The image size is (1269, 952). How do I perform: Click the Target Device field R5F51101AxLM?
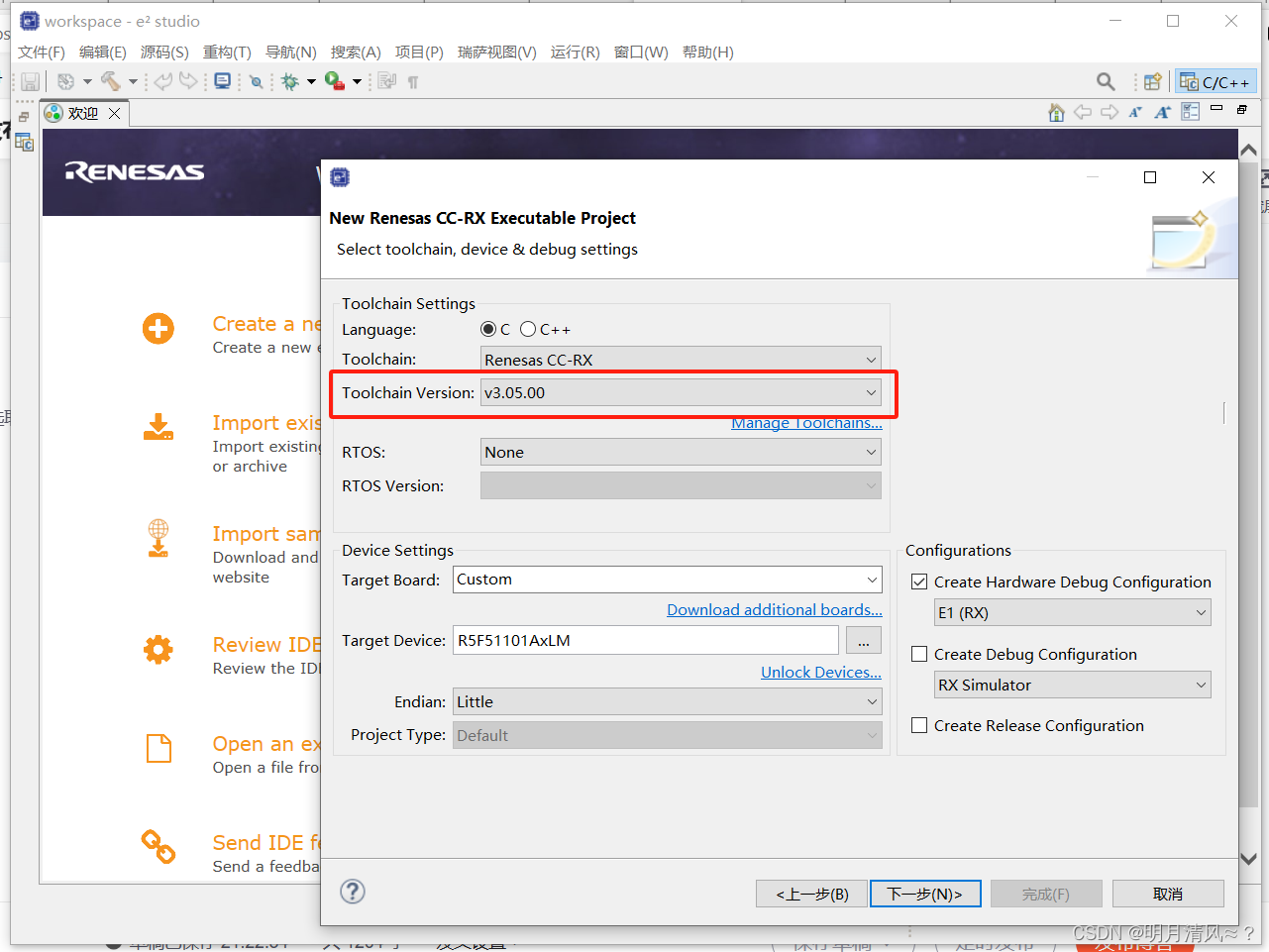click(x=646, y=640)
